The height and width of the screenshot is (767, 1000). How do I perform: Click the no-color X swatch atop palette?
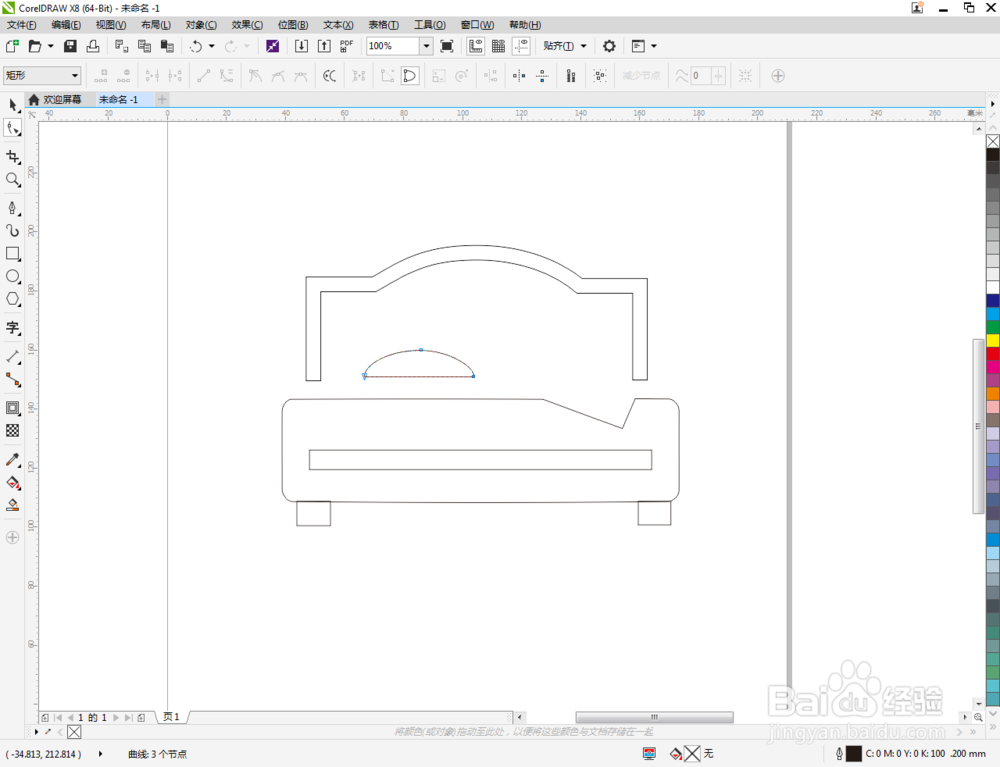[x=993, y=142]
